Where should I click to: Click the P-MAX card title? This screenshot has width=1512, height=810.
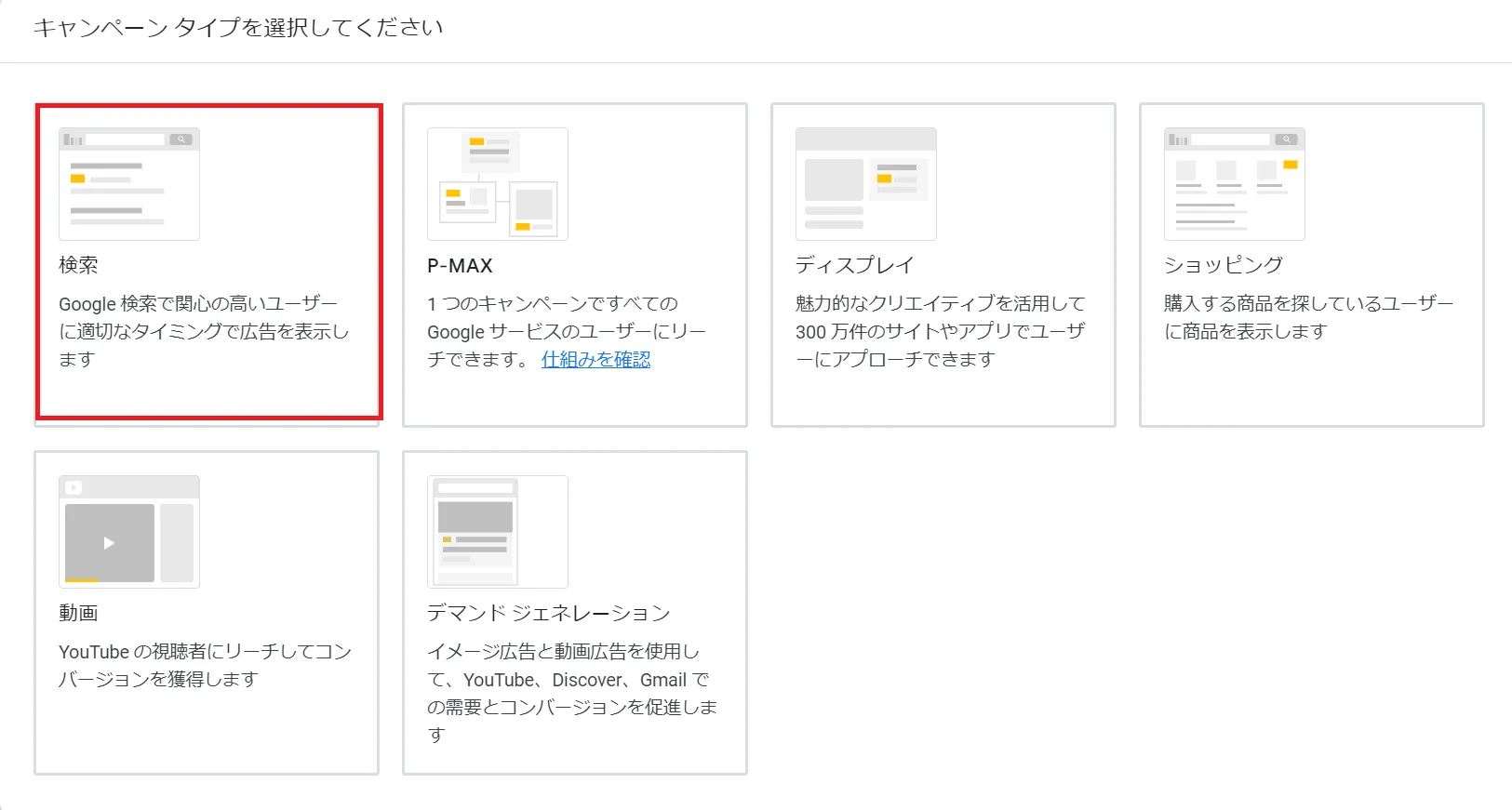tap(460, 266)
